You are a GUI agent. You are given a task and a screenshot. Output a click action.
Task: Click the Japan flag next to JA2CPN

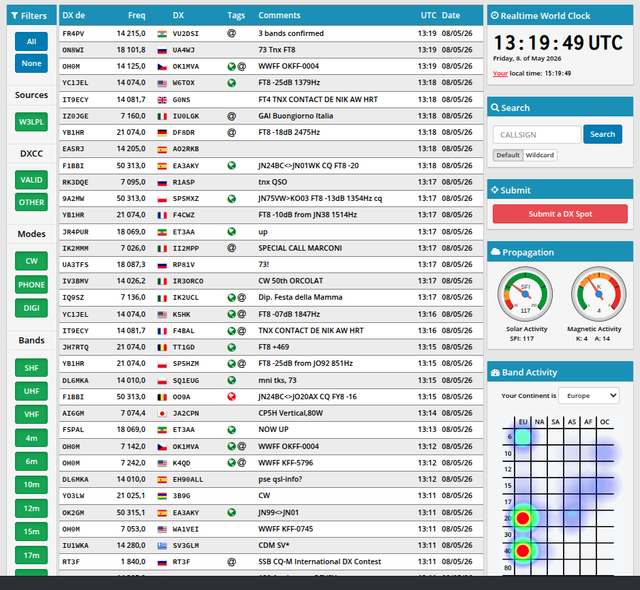click(x=162, y=414)
